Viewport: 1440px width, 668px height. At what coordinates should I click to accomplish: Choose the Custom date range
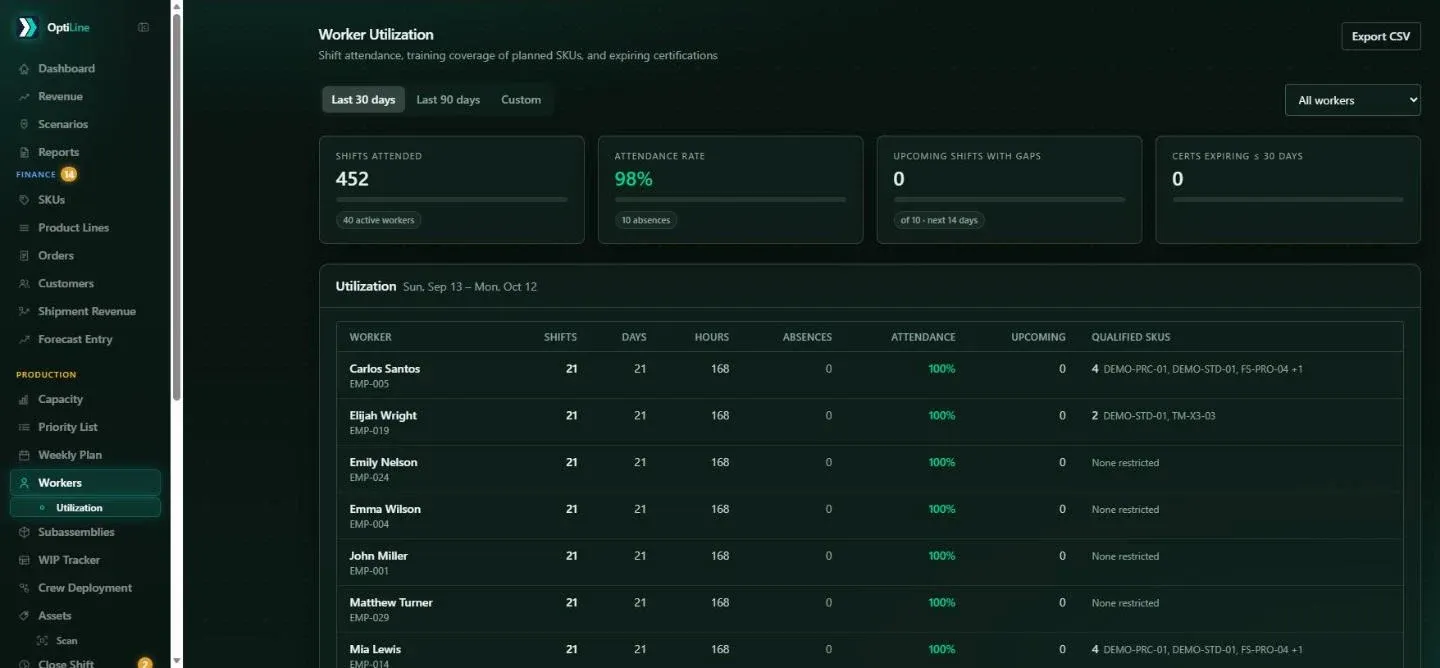point(521,100)
